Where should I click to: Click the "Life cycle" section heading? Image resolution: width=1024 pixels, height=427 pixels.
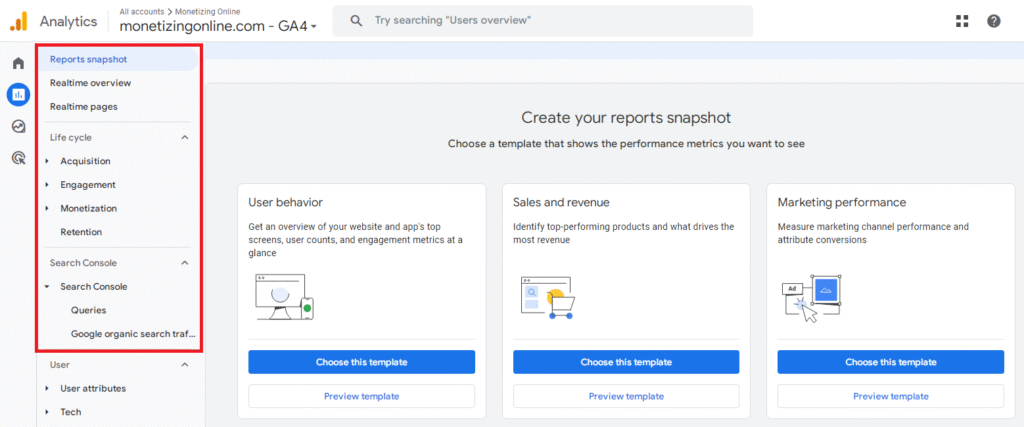click(x=71, y=138)
